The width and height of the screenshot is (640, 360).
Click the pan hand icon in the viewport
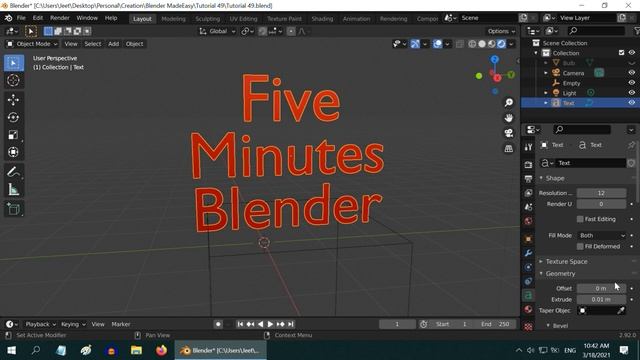point(509,118)
